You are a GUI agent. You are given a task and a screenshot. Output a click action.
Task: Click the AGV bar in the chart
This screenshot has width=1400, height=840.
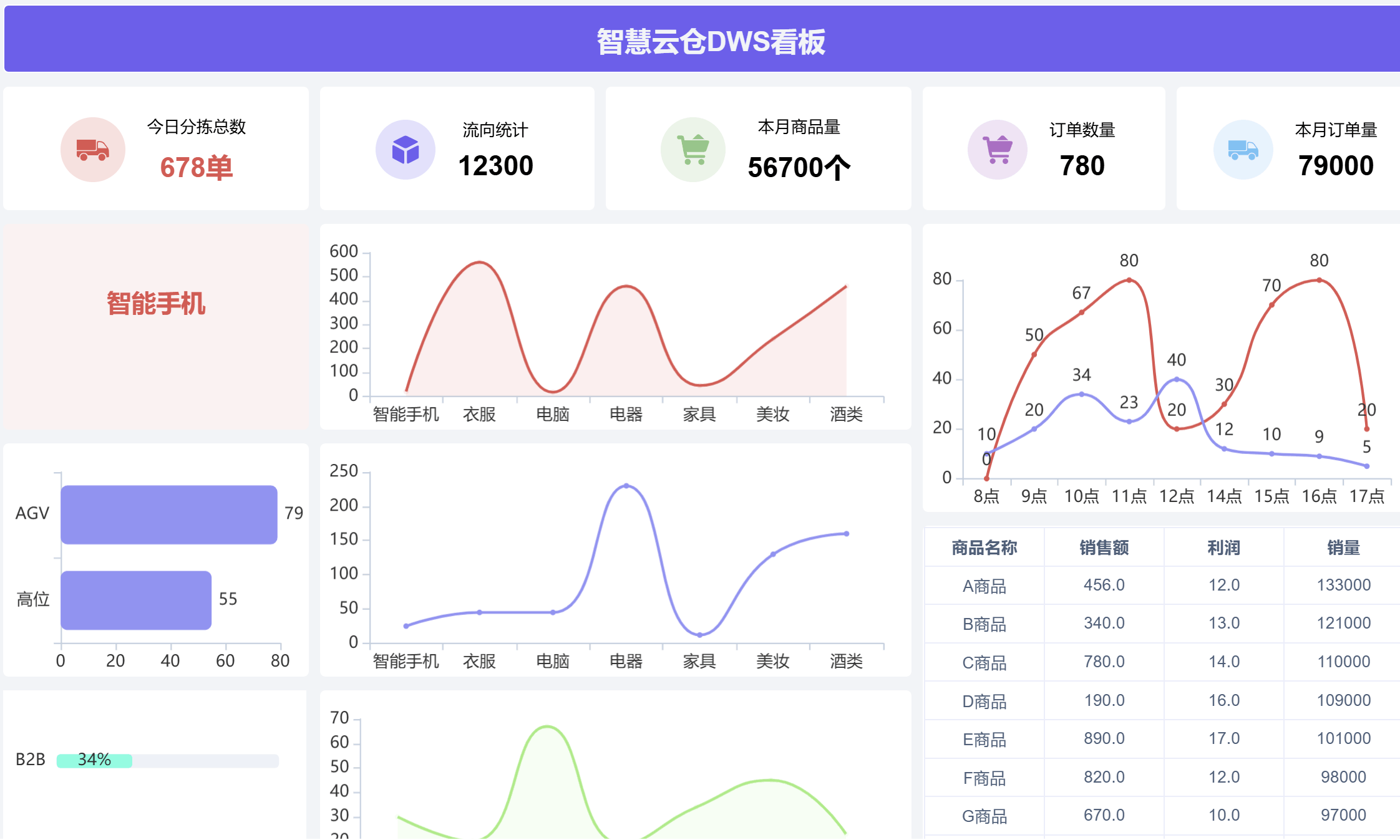[x=168, y=514]
